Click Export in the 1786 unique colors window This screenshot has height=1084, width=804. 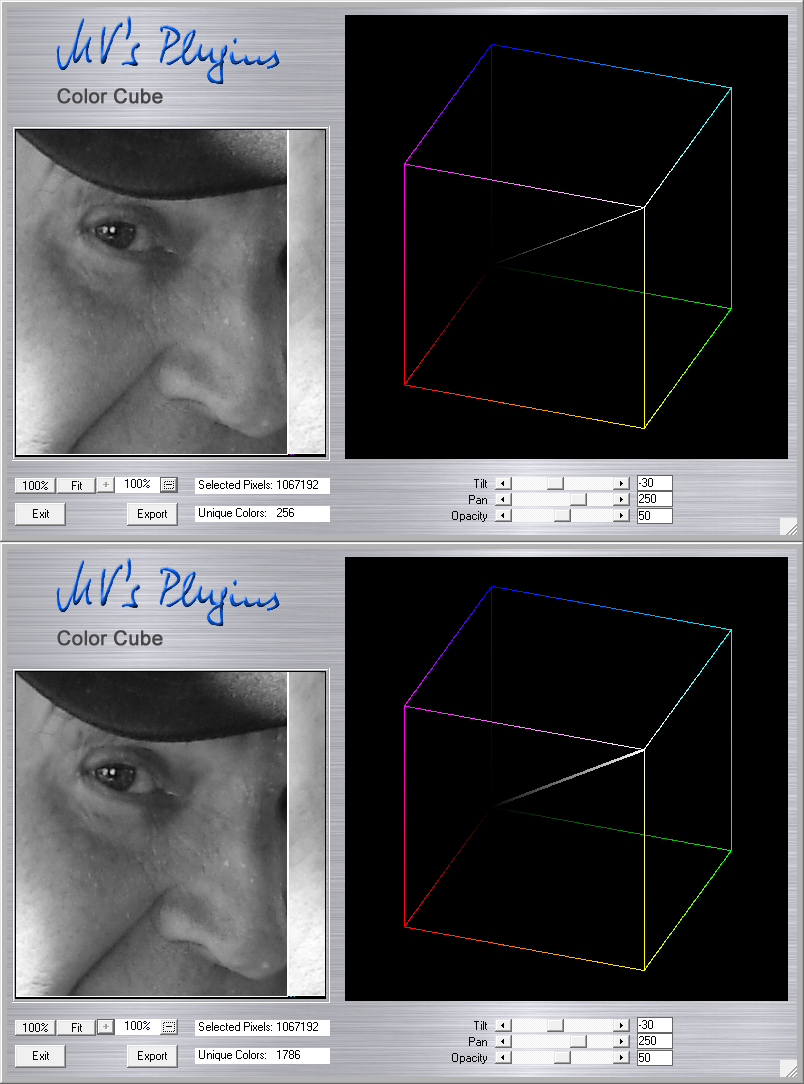(152, 1056)
